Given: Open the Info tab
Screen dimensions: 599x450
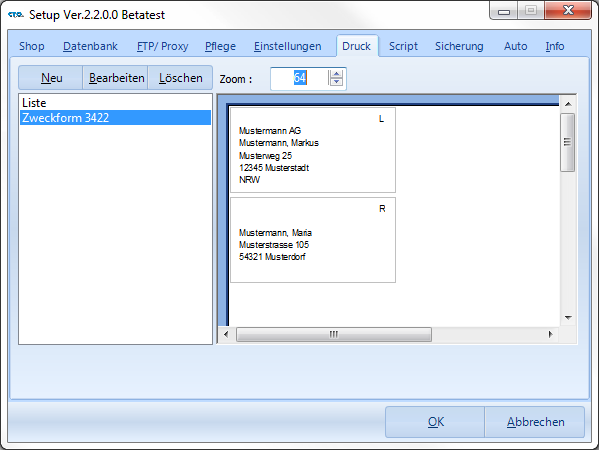Looking at the screenshot, I should click(555, 46).
